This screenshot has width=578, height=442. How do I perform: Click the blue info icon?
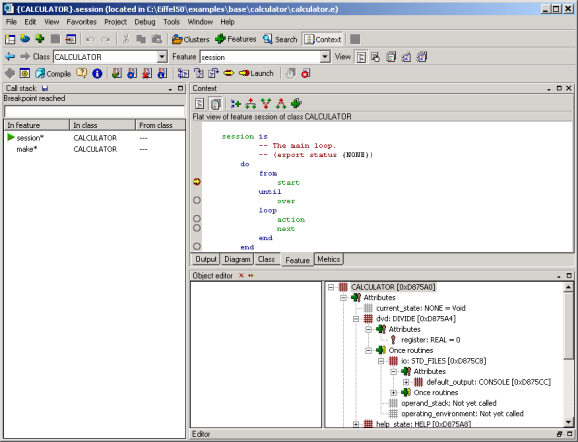[97, 73]
